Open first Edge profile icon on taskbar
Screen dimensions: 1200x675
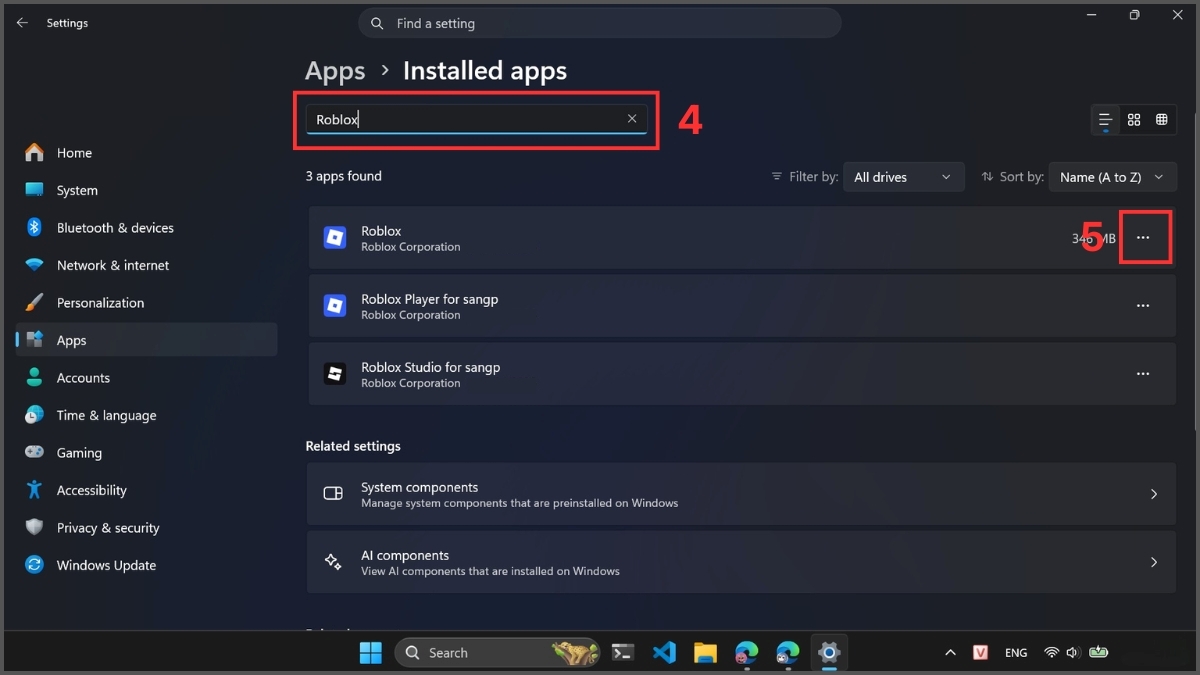pyautogui.click(x=746, y=653)
